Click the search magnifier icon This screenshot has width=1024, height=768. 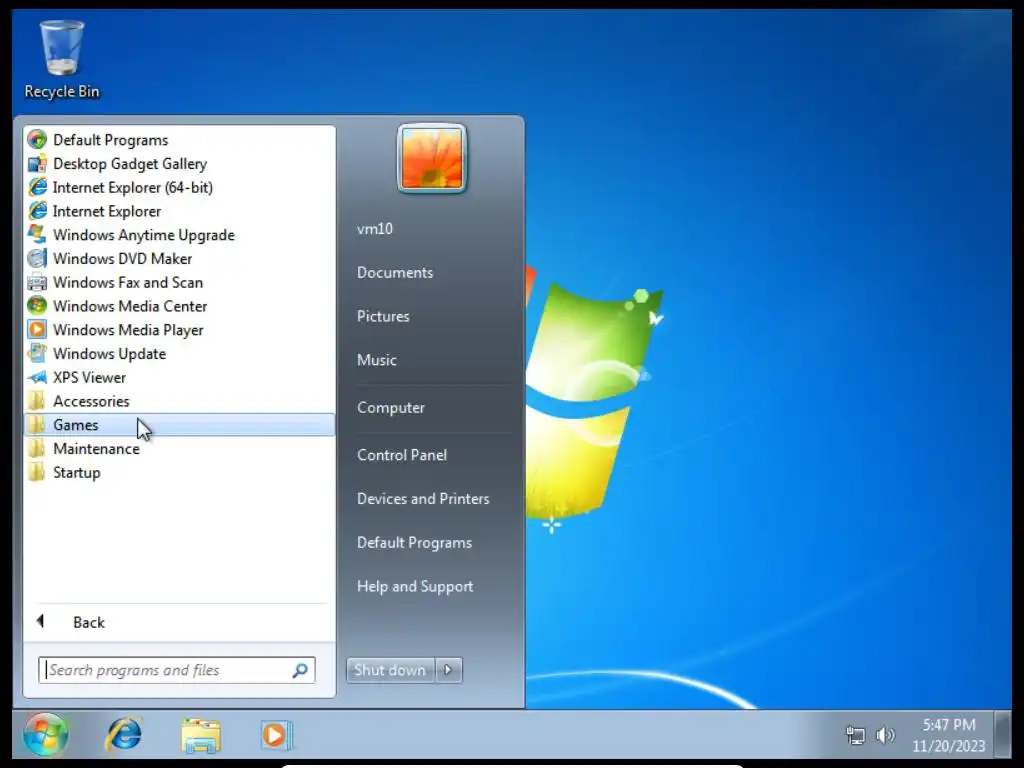[300, 670]
